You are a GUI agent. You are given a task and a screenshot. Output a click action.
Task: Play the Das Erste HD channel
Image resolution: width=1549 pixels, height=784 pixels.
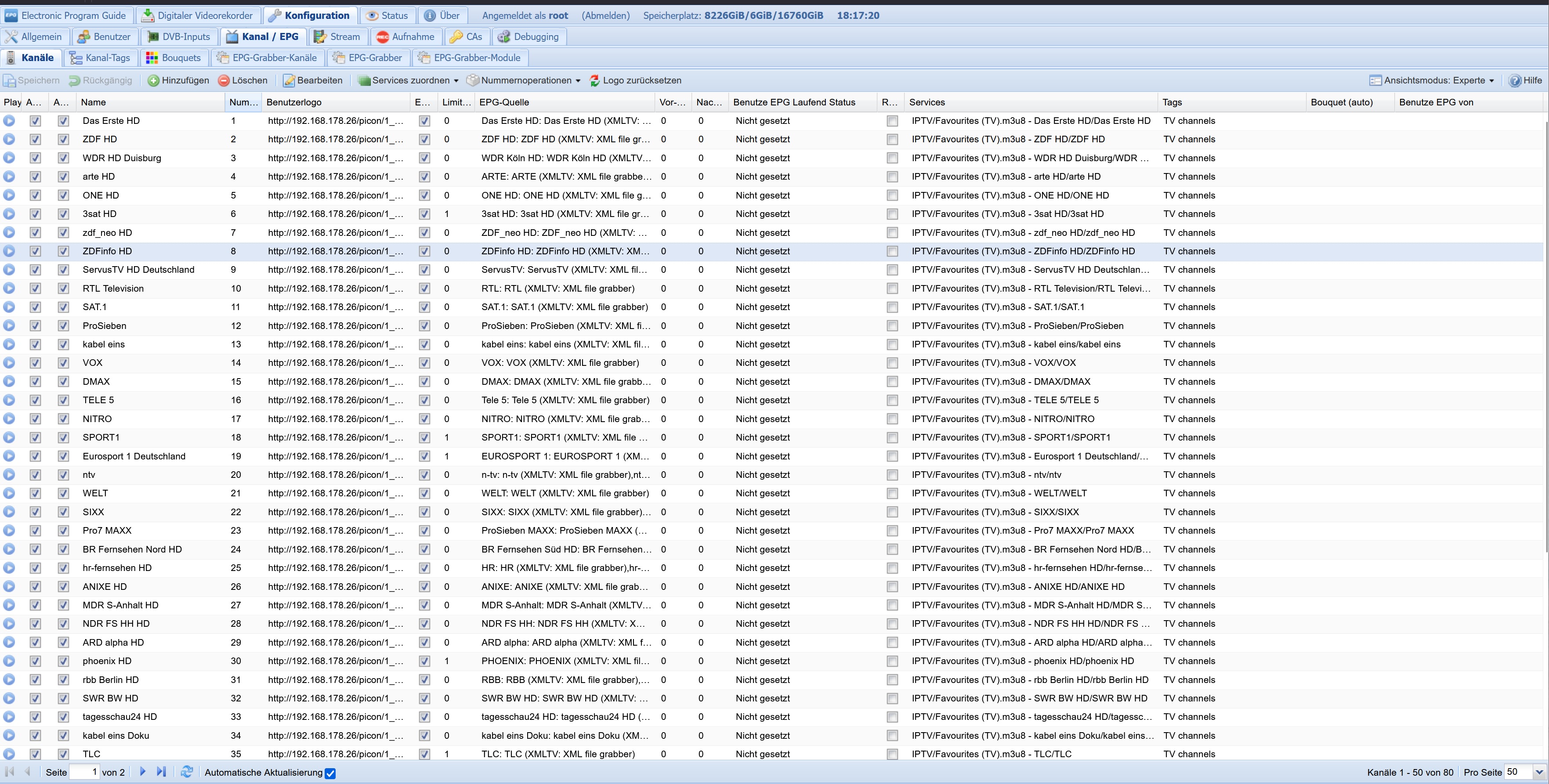[9, 121]
